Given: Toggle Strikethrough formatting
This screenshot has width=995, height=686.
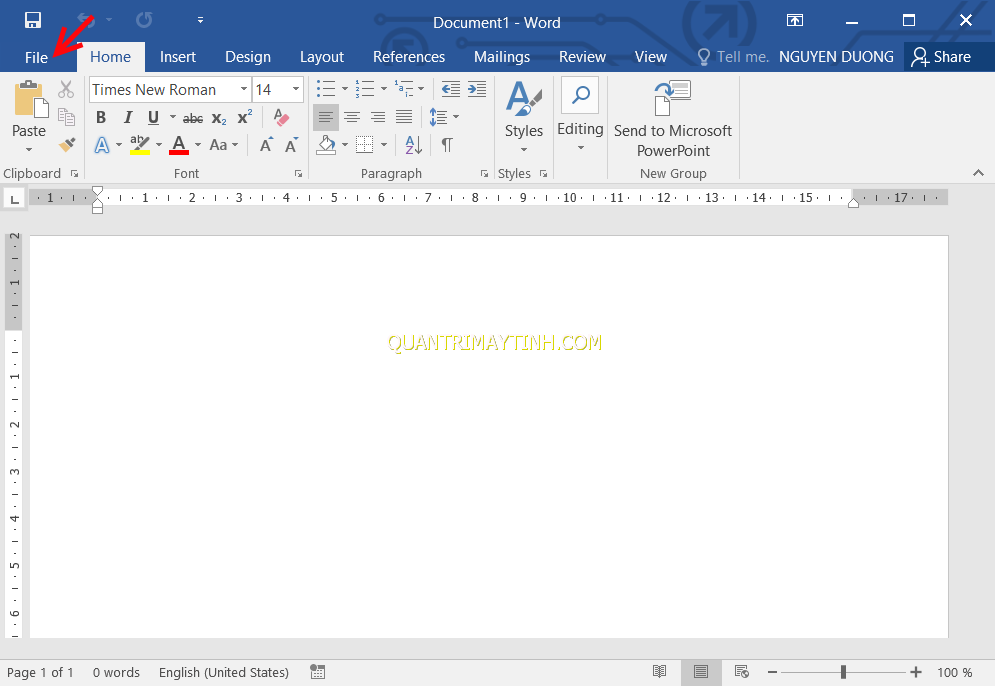Looking at the screenshot, I should [193, 118].
